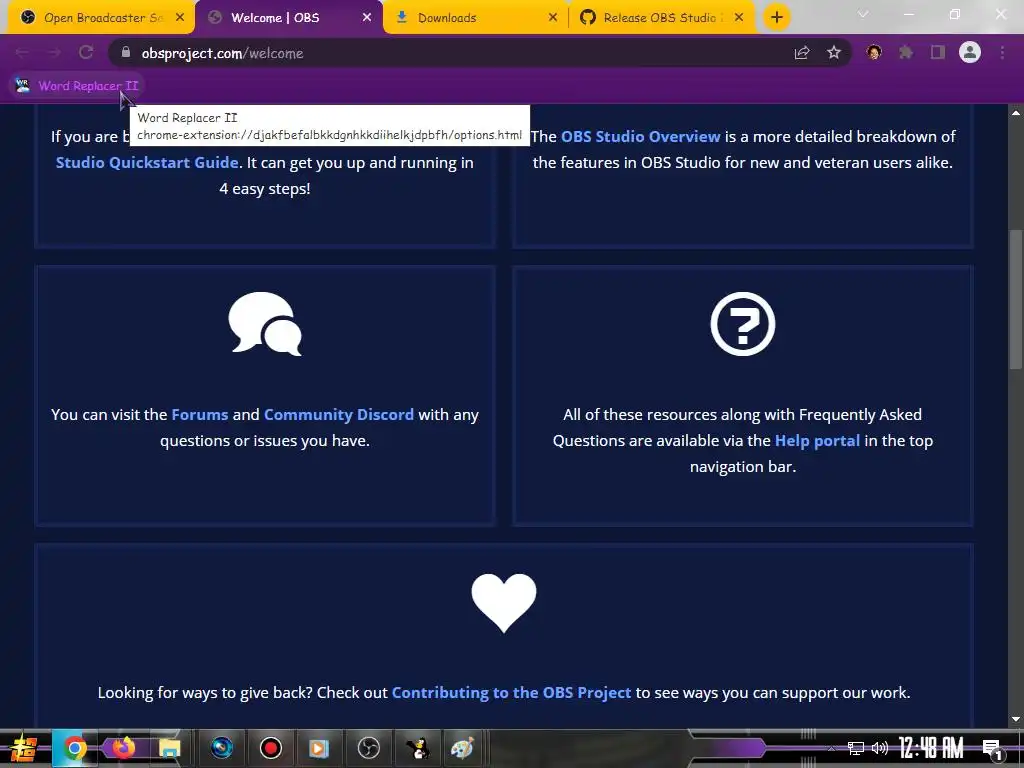The height and width of the screenshot is (768, 1024).
Task: Open the media player taskbar icon
Action: point(319,748)
